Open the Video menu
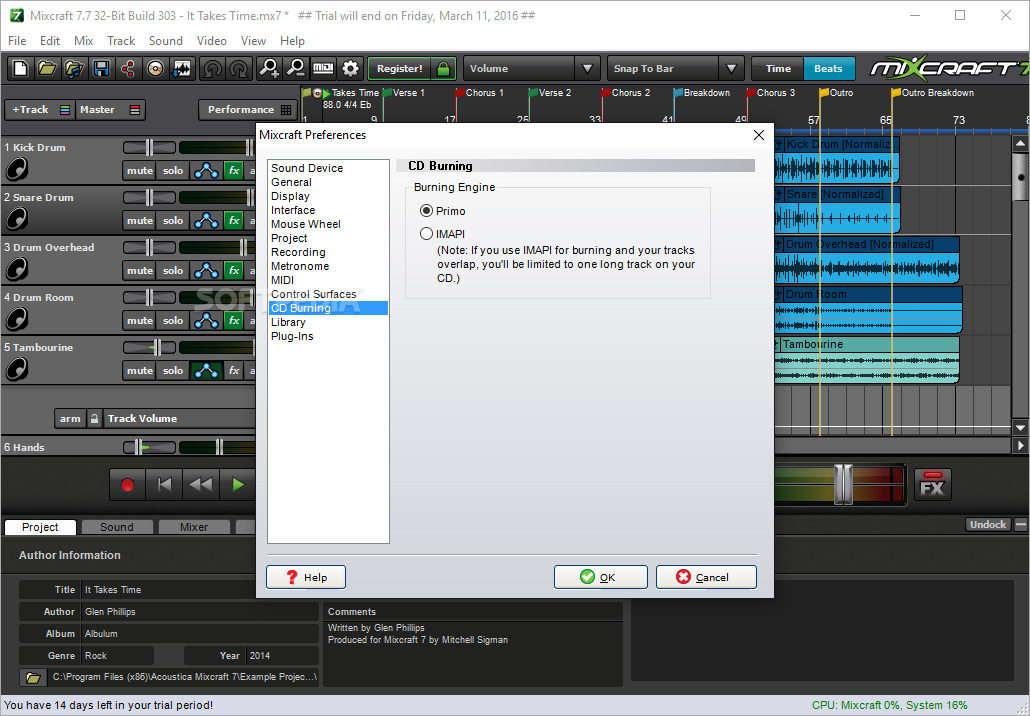Viewport: 1030px width, 716px height. tap(212, 41)
